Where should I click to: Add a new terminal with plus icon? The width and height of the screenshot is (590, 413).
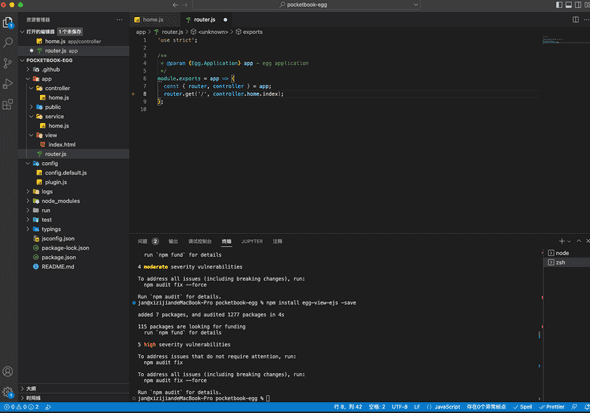pos(561,241)
